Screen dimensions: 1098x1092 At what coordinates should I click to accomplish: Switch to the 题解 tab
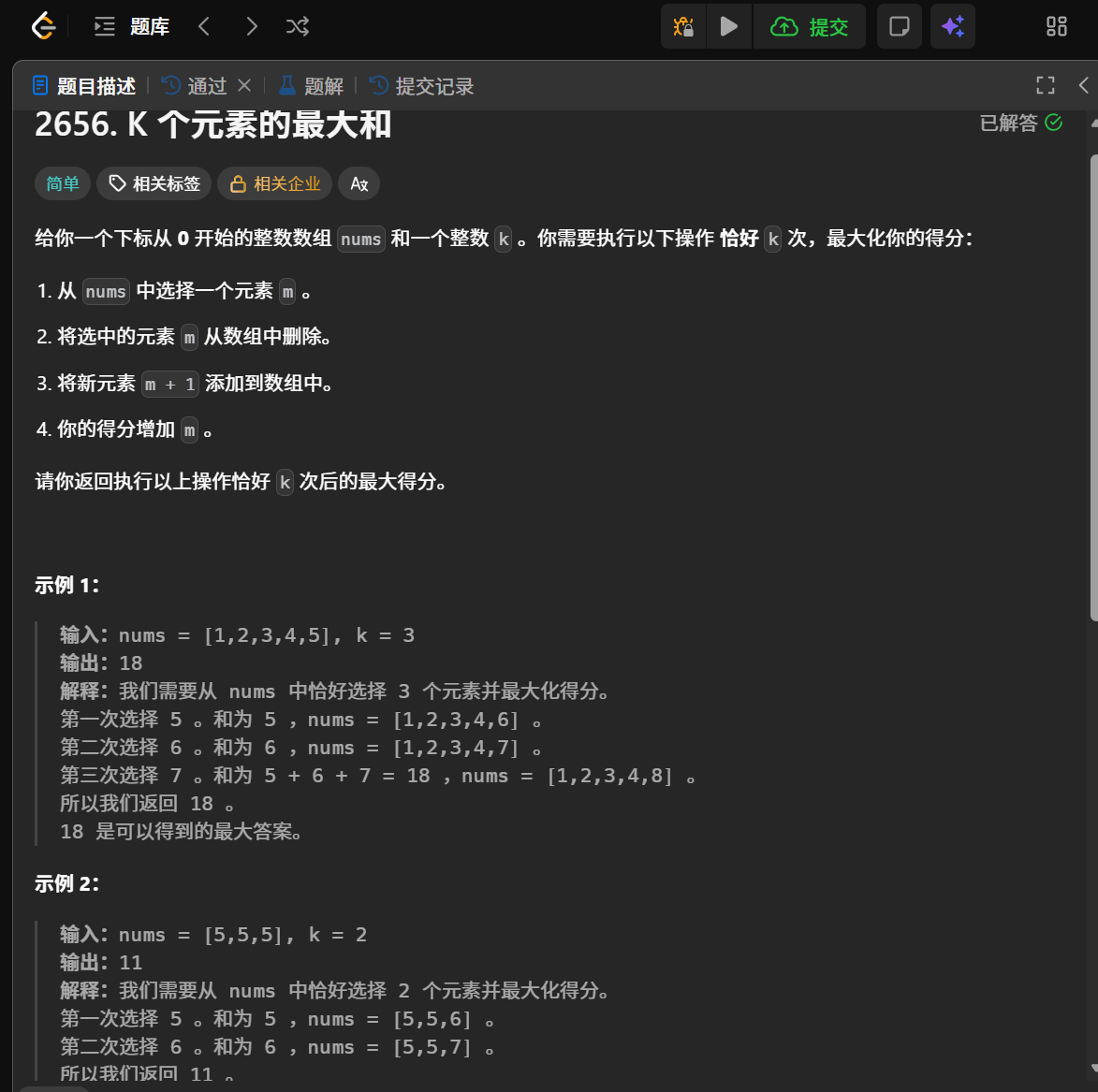tap(311, 86)
